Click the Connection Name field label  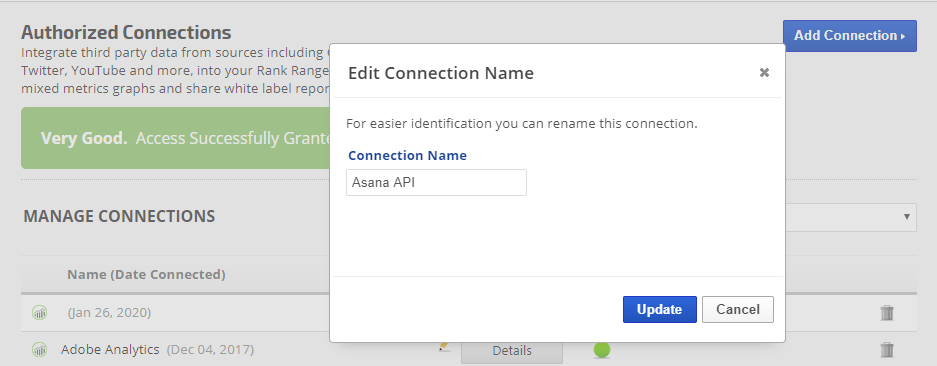pyautogui.click(x=408, y=155)
